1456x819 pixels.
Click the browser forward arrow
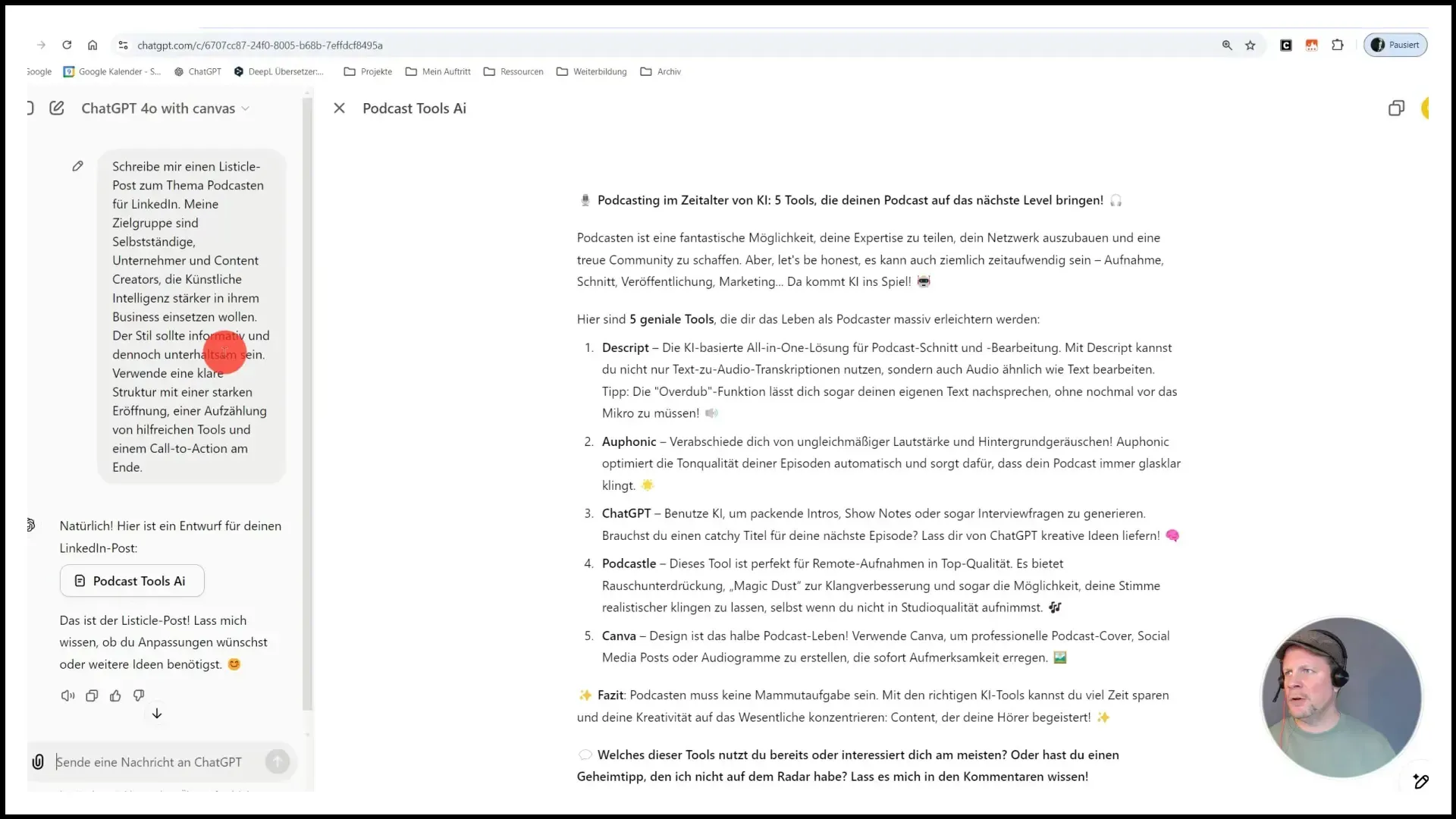pos(41,45)
